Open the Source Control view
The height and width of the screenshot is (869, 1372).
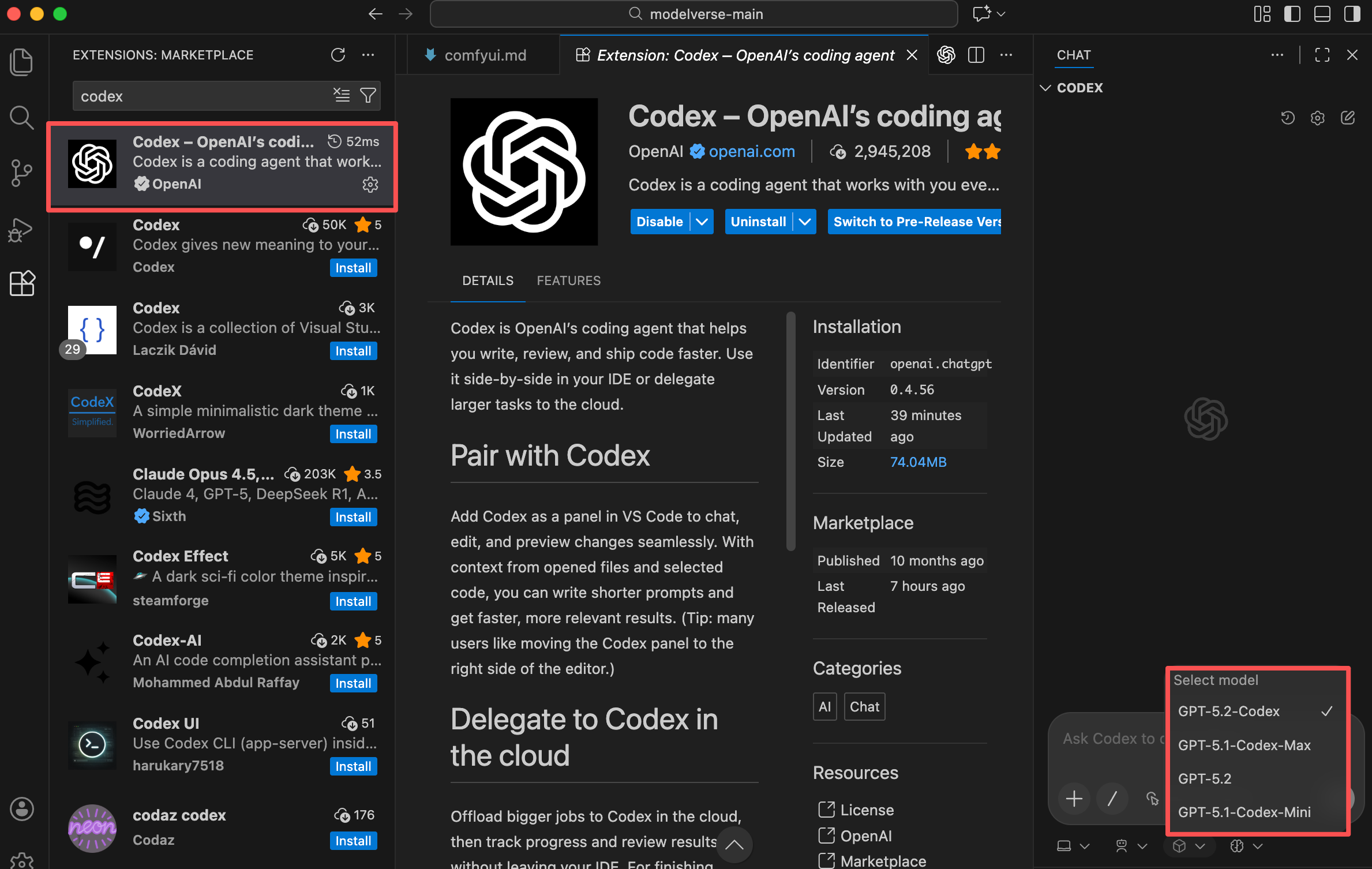21,173
